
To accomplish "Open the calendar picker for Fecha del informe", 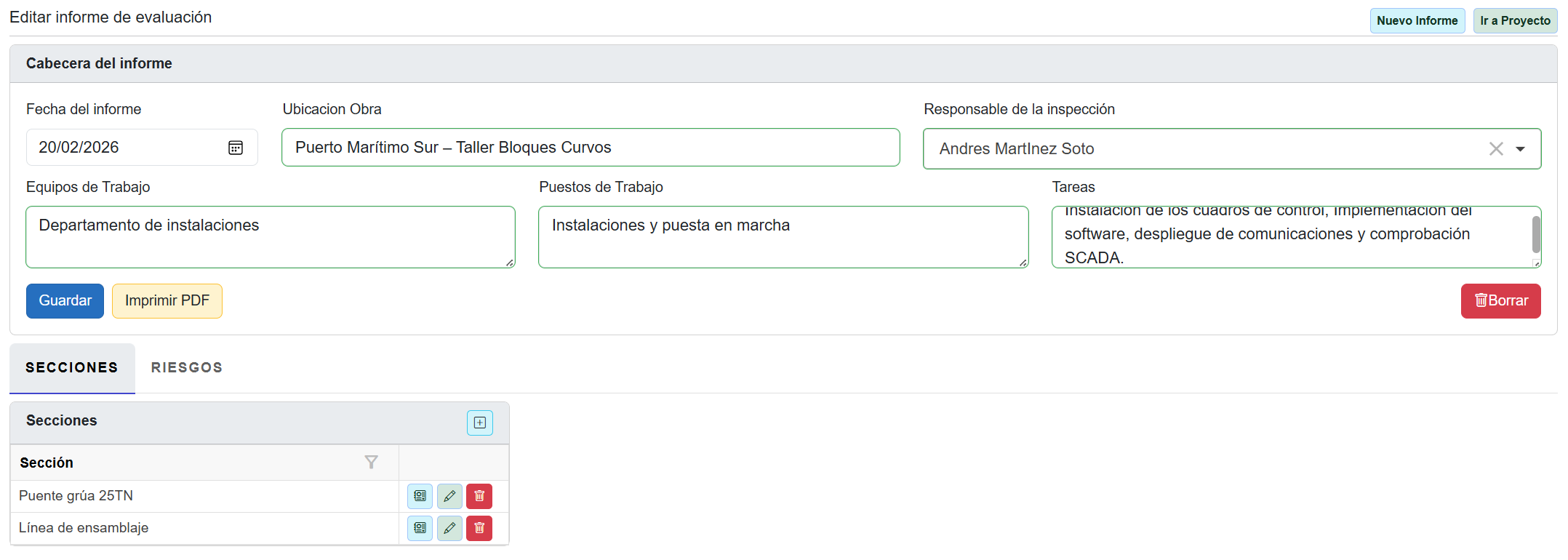I will click(x=236, y=148).
